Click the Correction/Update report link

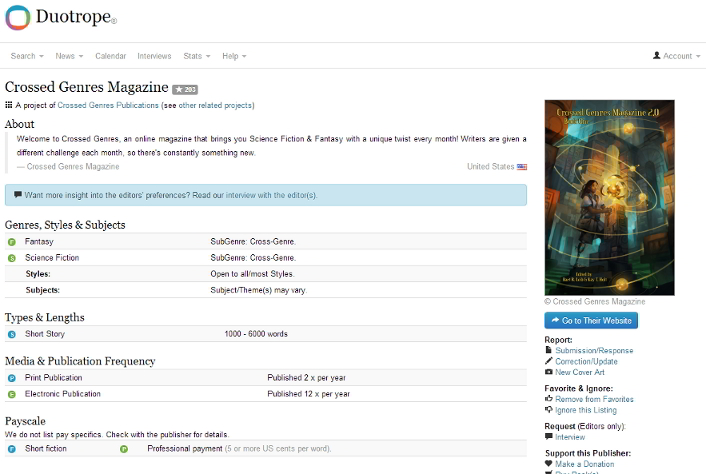tap(586, 361)
